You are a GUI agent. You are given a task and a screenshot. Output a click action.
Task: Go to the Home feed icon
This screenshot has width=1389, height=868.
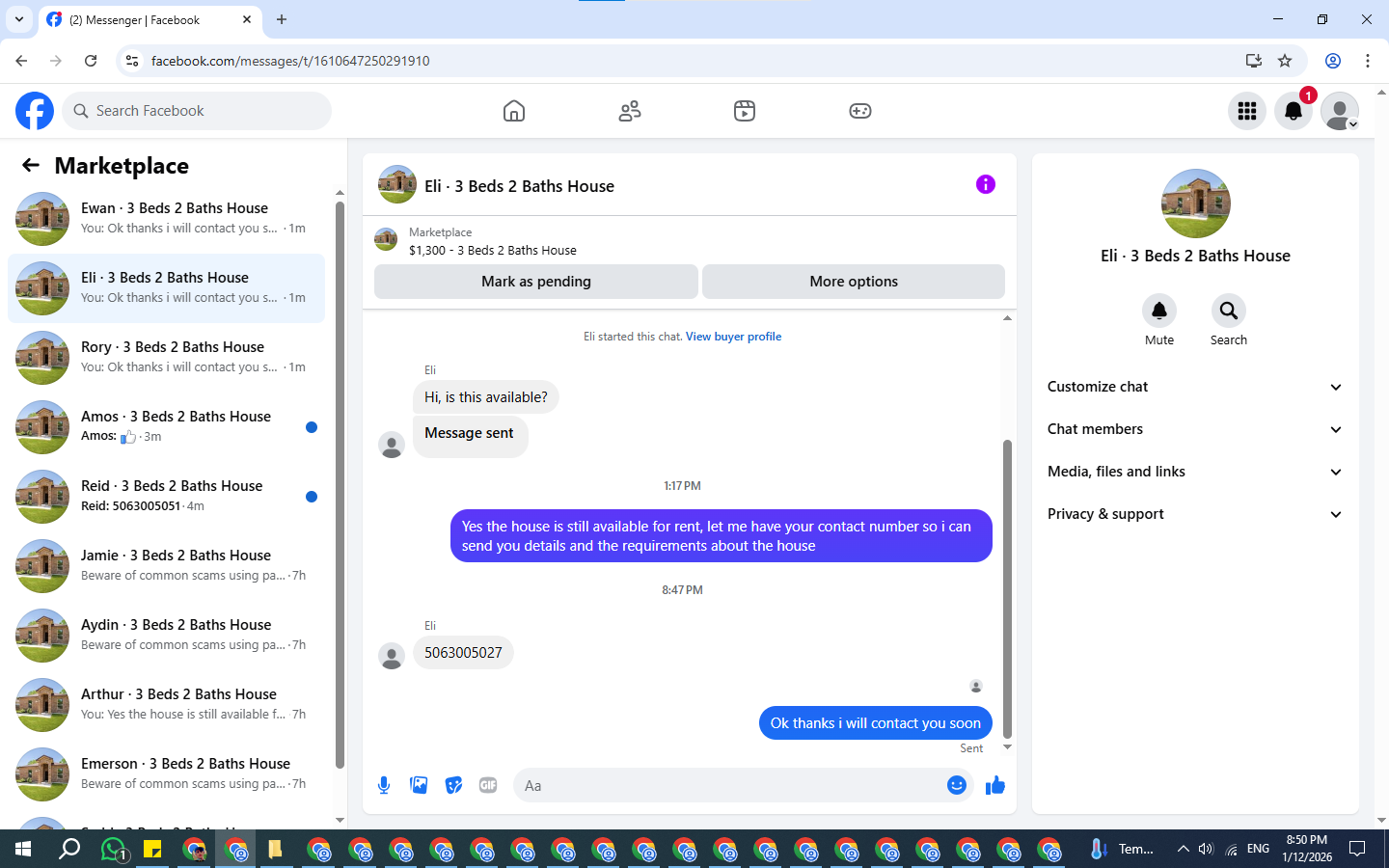coord(514,111)
